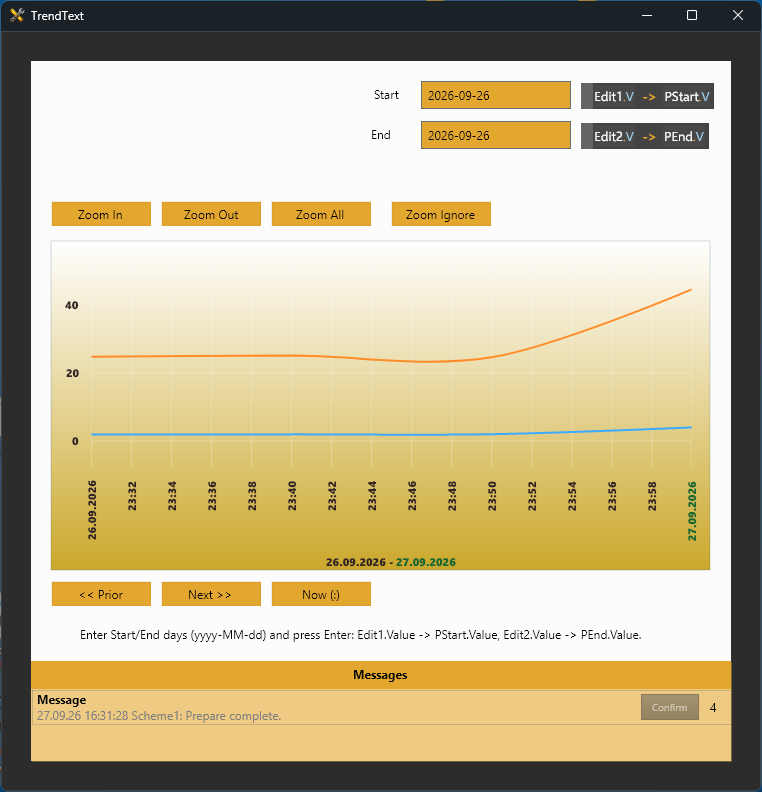Click the 23:50 time axis label
Viewport: 762px width, 792px height.
[x=492, y=496]
